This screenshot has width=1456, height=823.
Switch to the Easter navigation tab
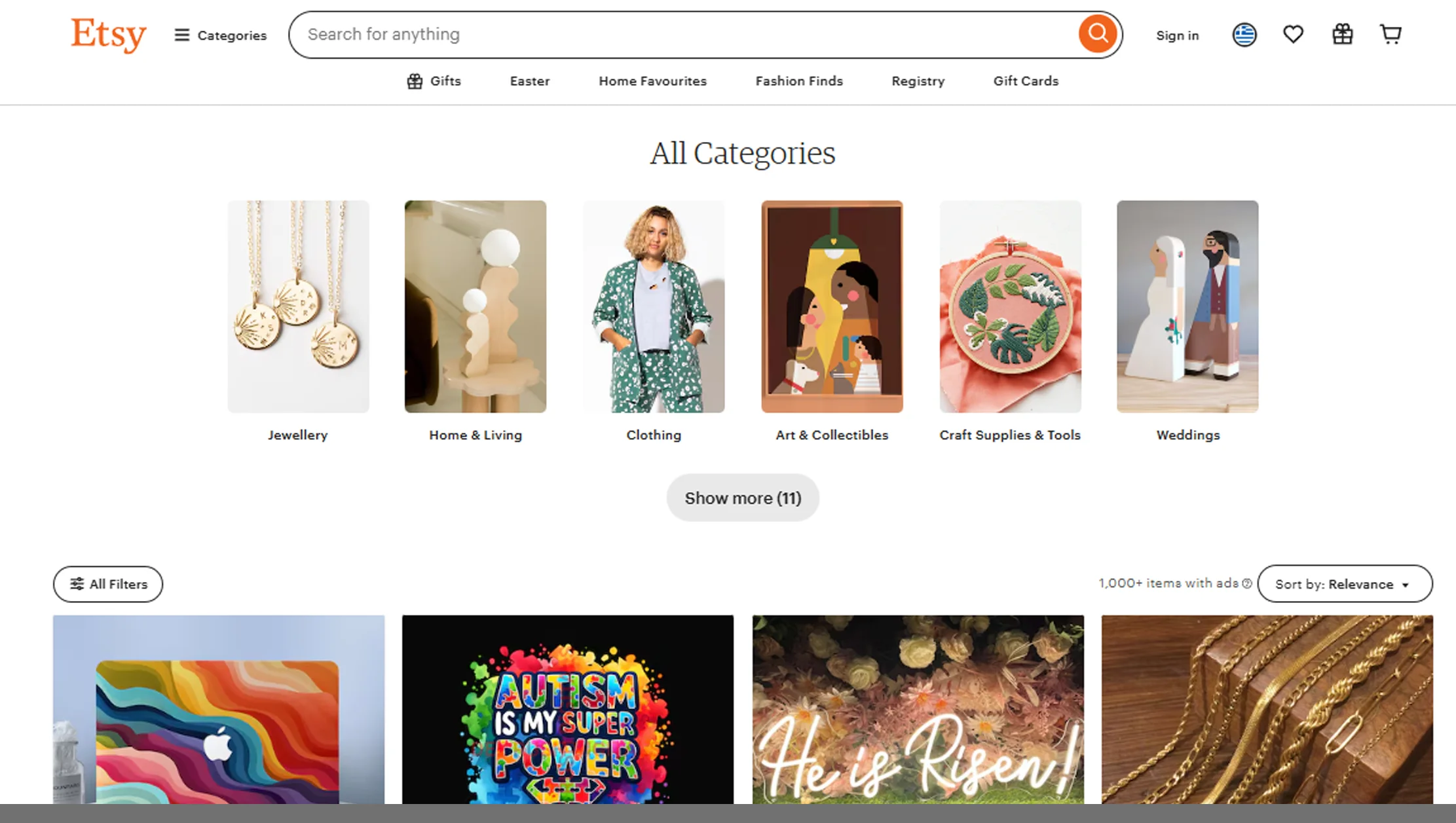tap(529, 81)
